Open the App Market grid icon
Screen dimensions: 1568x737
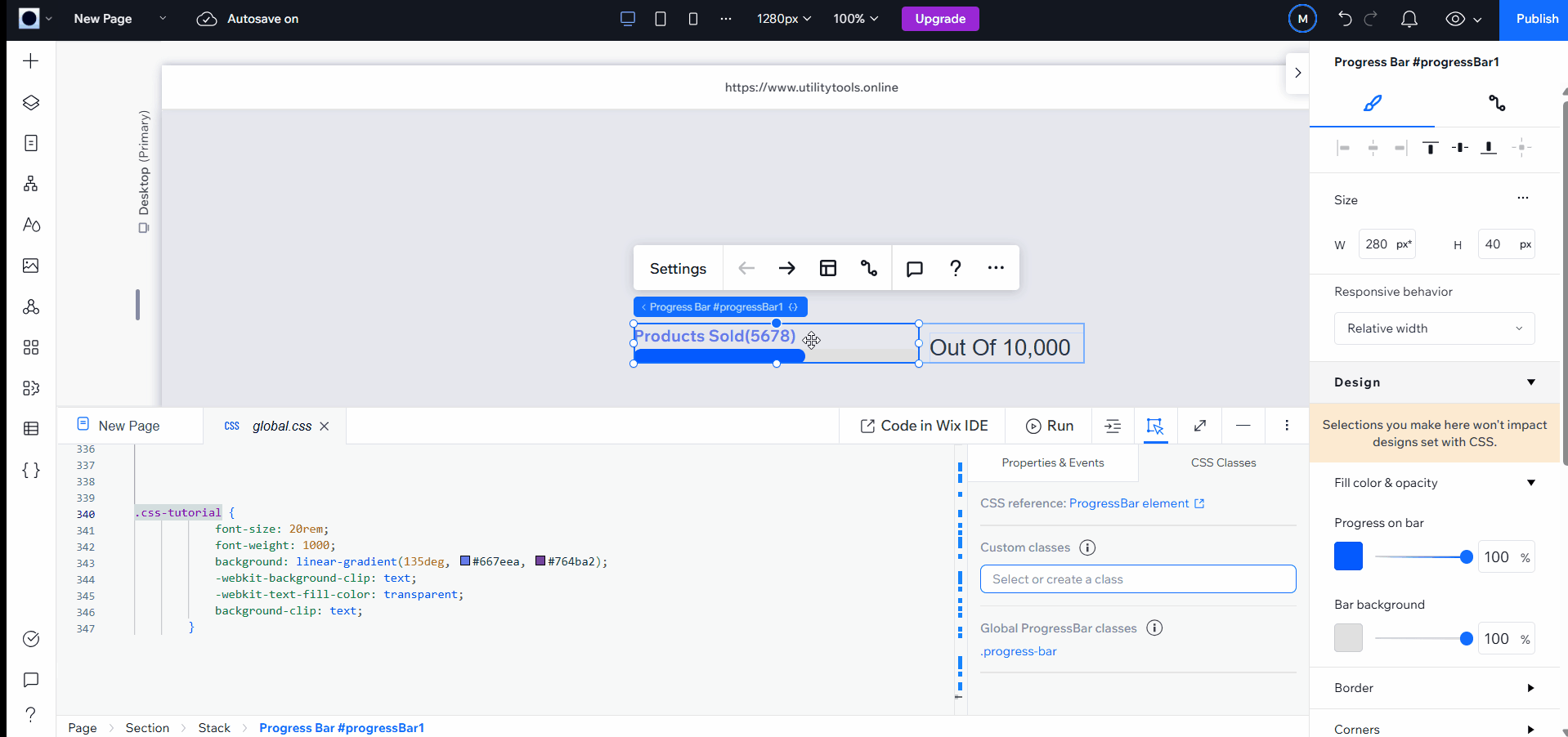(30, 347)
